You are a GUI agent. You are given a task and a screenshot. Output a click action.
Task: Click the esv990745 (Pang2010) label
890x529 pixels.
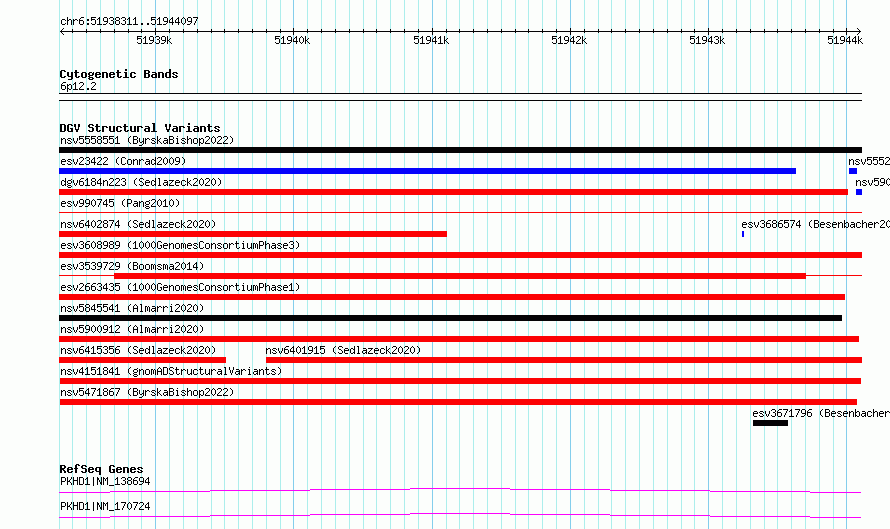pyautogui.click(x=120, y=203)
